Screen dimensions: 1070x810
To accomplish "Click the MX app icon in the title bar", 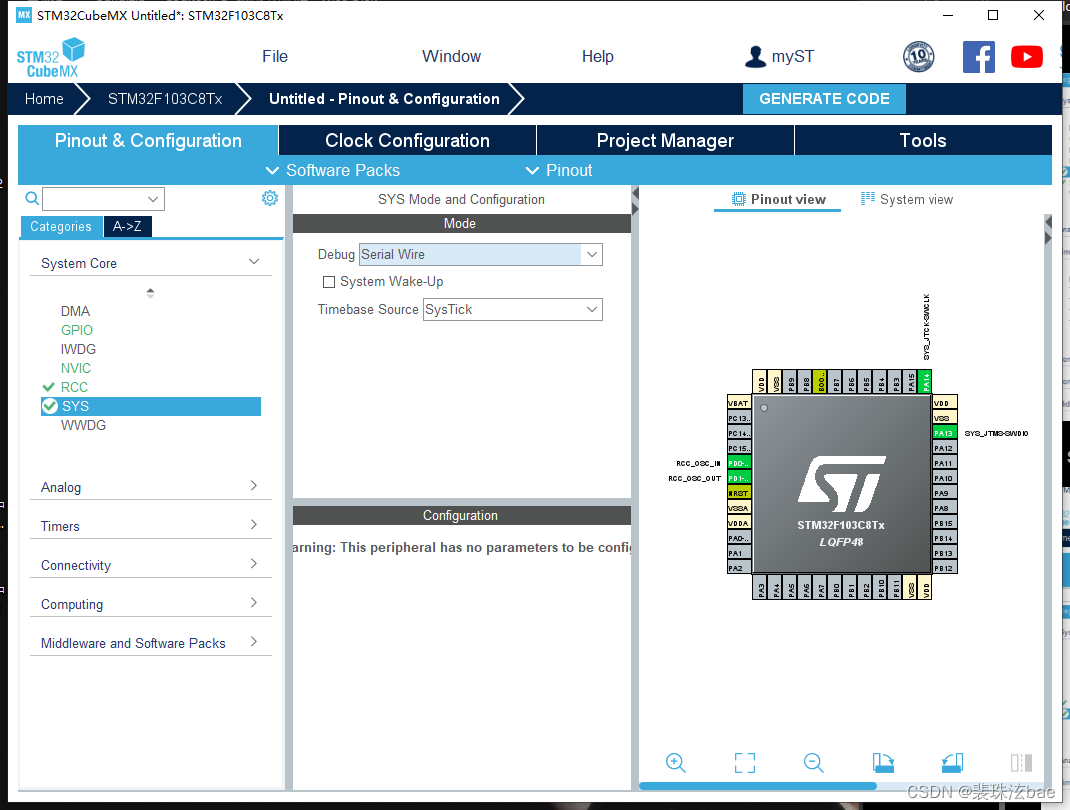I will [x=24, y=15].
